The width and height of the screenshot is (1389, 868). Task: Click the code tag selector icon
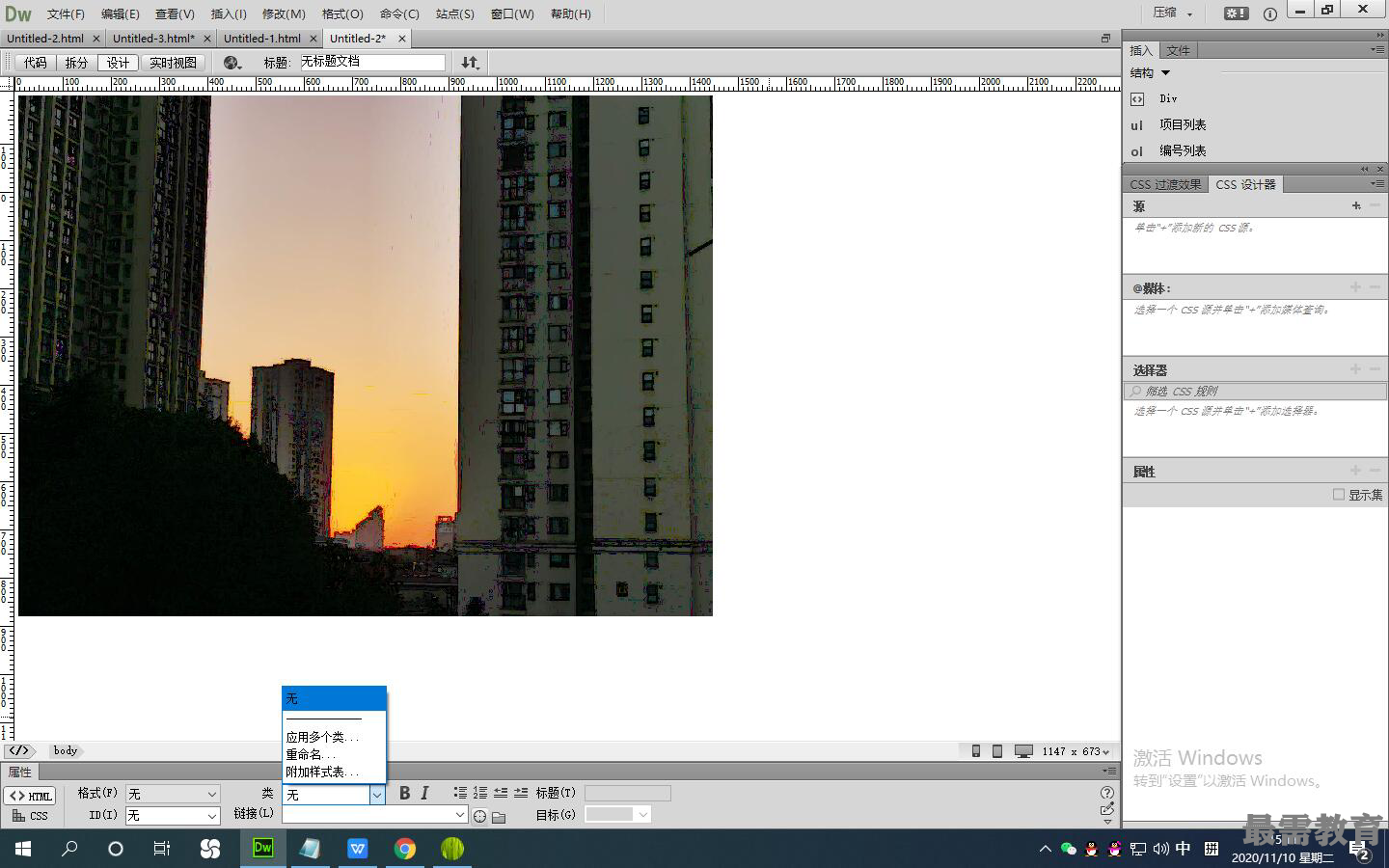(x=19, y=750)
